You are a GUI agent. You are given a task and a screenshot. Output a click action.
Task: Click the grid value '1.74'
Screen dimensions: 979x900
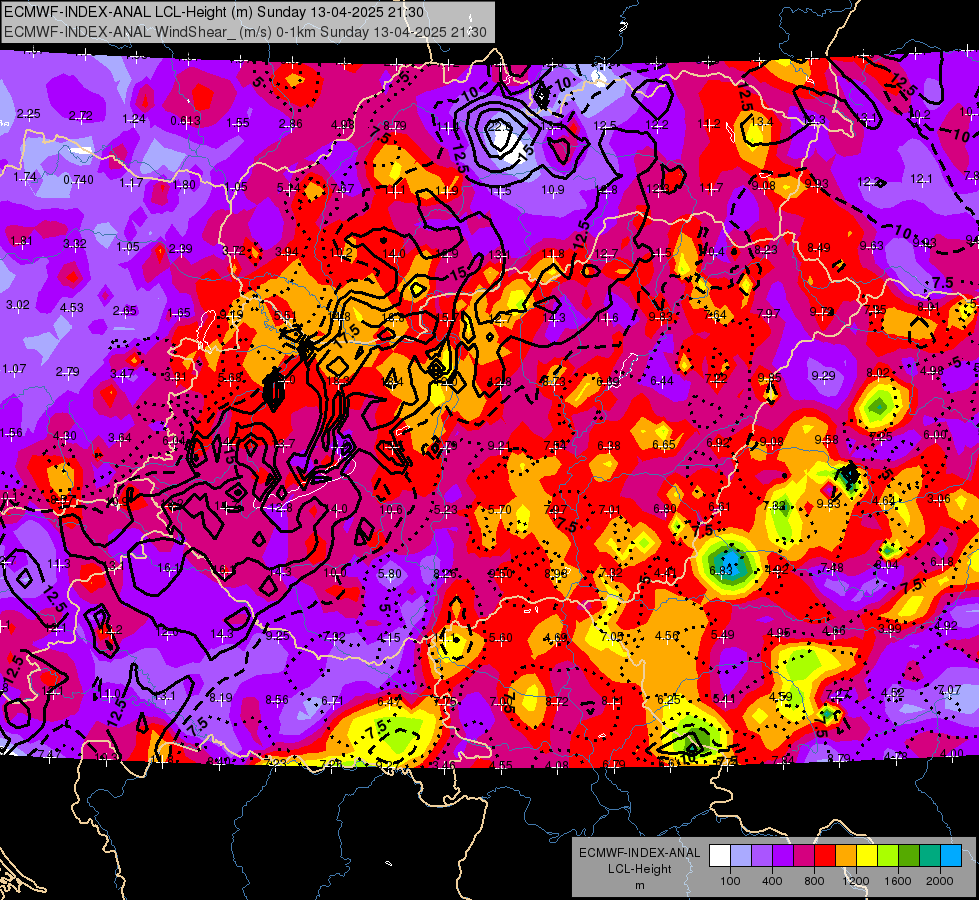click(x=25, y=177)
